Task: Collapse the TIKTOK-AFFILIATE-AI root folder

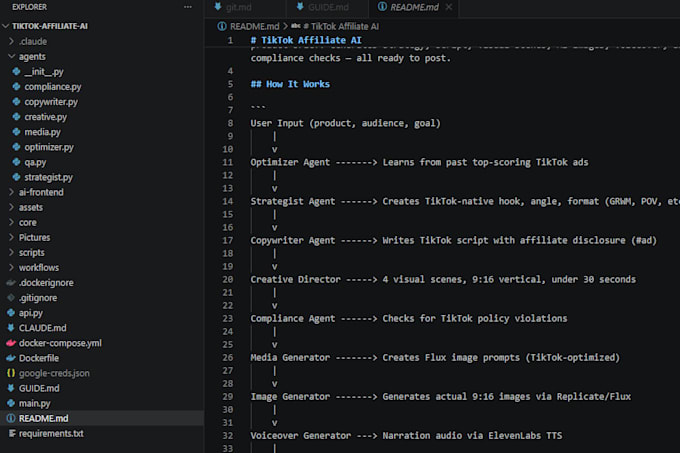Action: [x=6, y=26]
